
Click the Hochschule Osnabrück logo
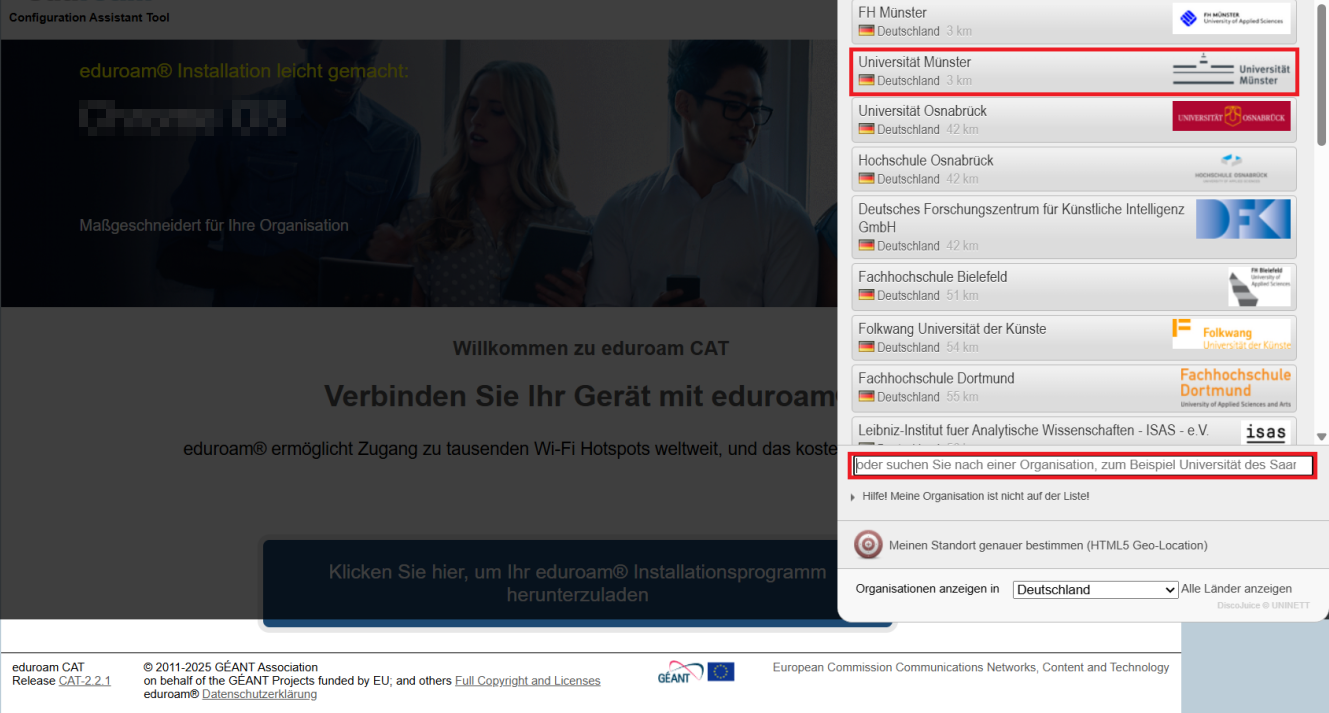point(1231,167)
